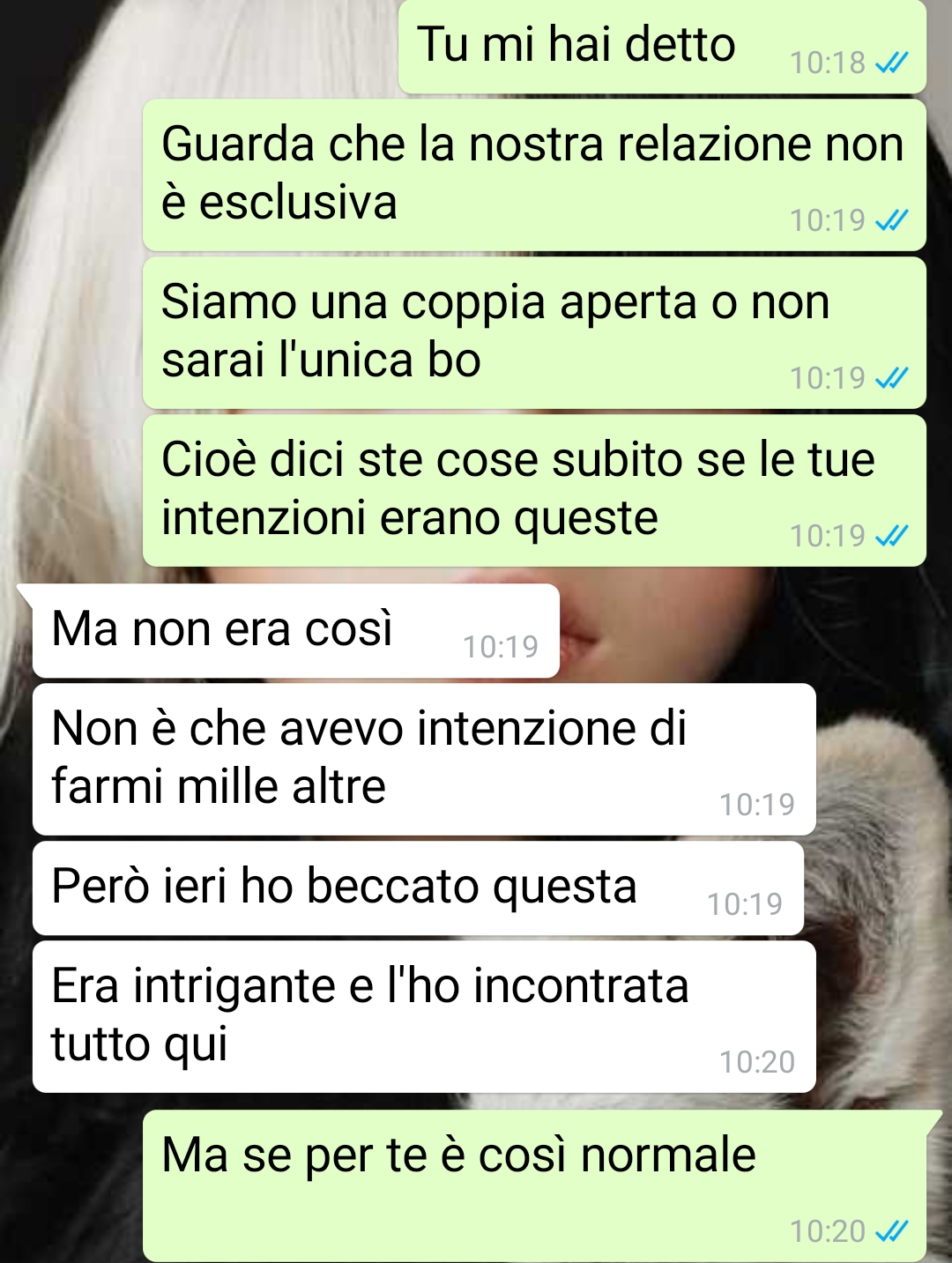Screen dimensions: 952x1263
Task: Select message "Guarda che la nostra relazione non è esclusiva"
Action: pyautogui.click(x=534, y=175)
